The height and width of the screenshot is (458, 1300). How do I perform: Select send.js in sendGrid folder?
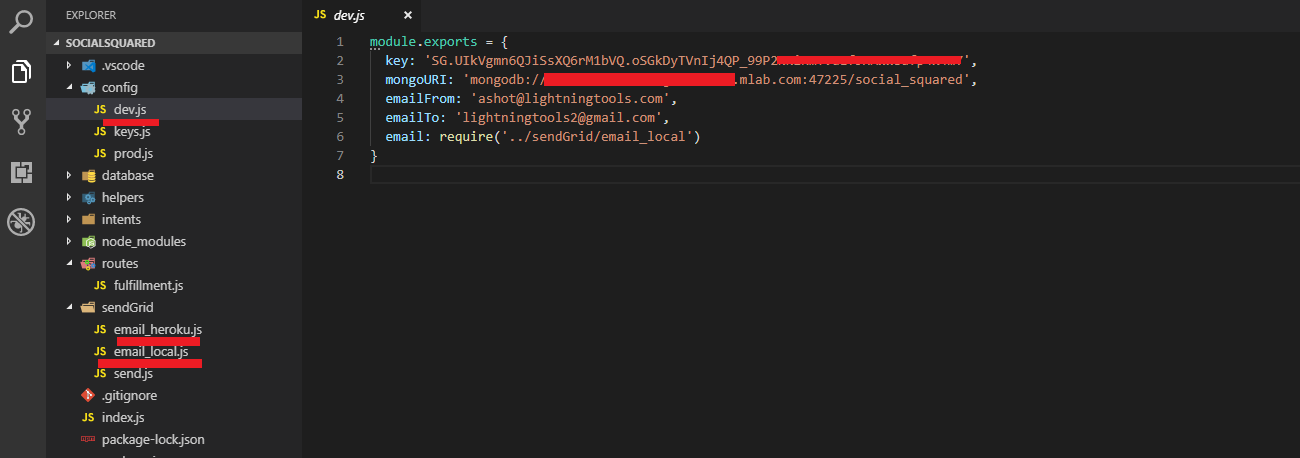133,373
